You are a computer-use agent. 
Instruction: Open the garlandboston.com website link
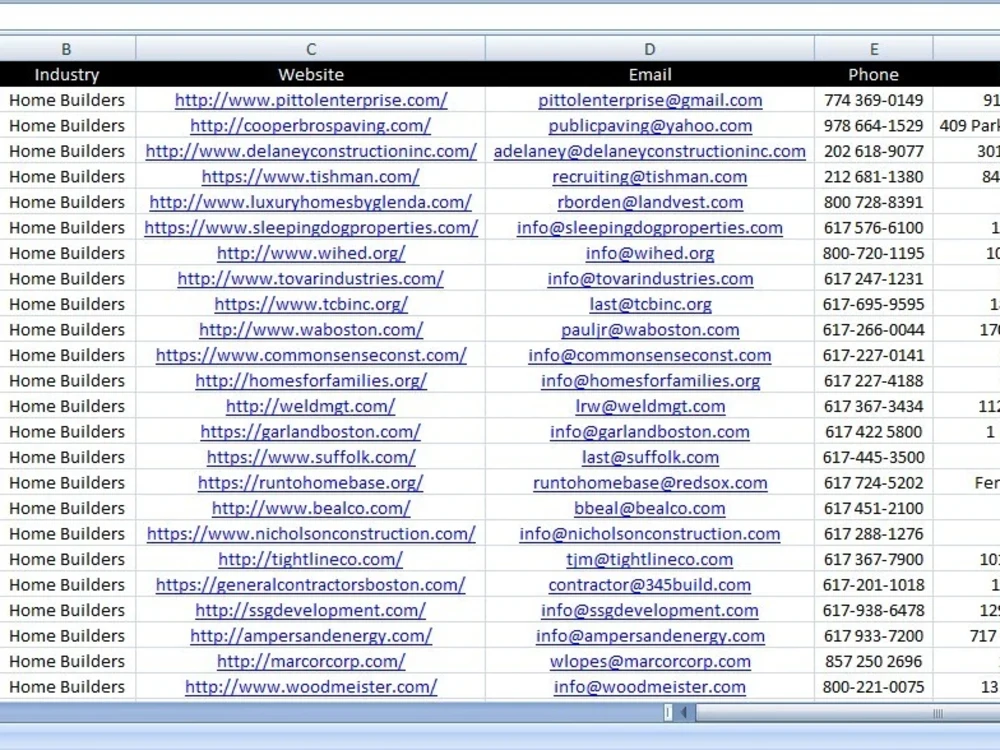311,432
